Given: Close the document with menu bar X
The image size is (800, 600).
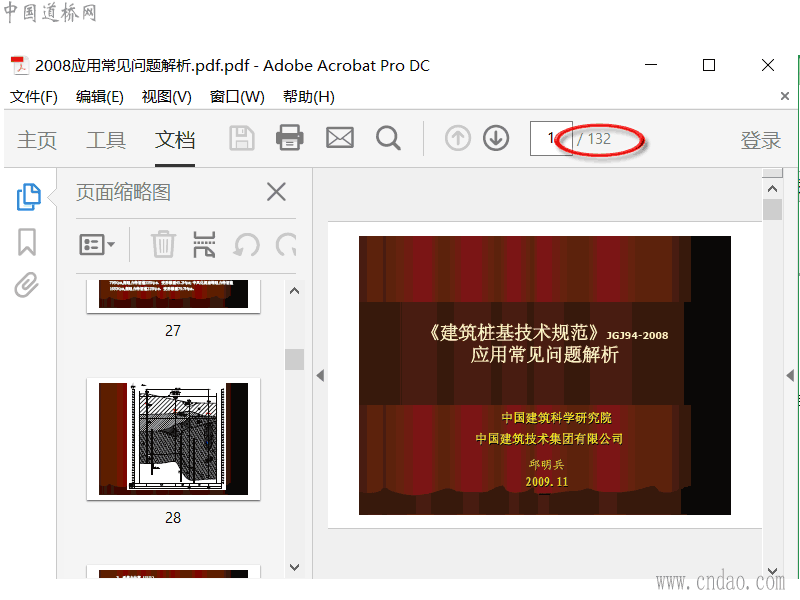Looking at the screenshot, I should point(785,96).
